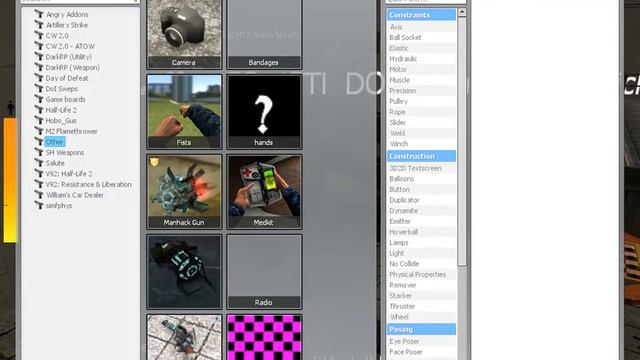Open the Half-Life 2 weapon category
Image resolution: width=640 pixels, height=360 pixels.
pyautogui.click(x=61, y=110)
